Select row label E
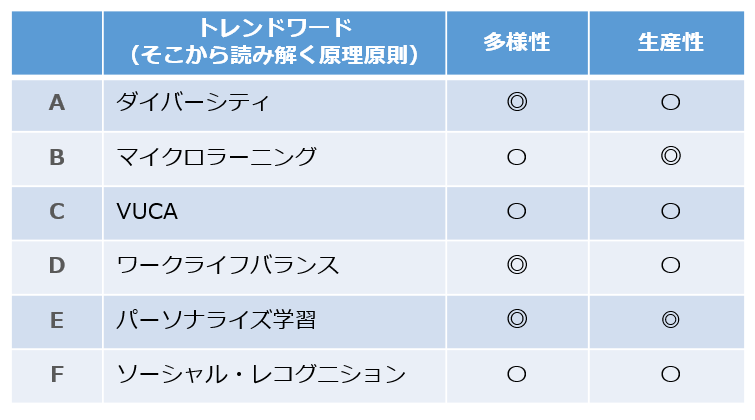This screenshot has width=755, height=420. tap(57, 322)
